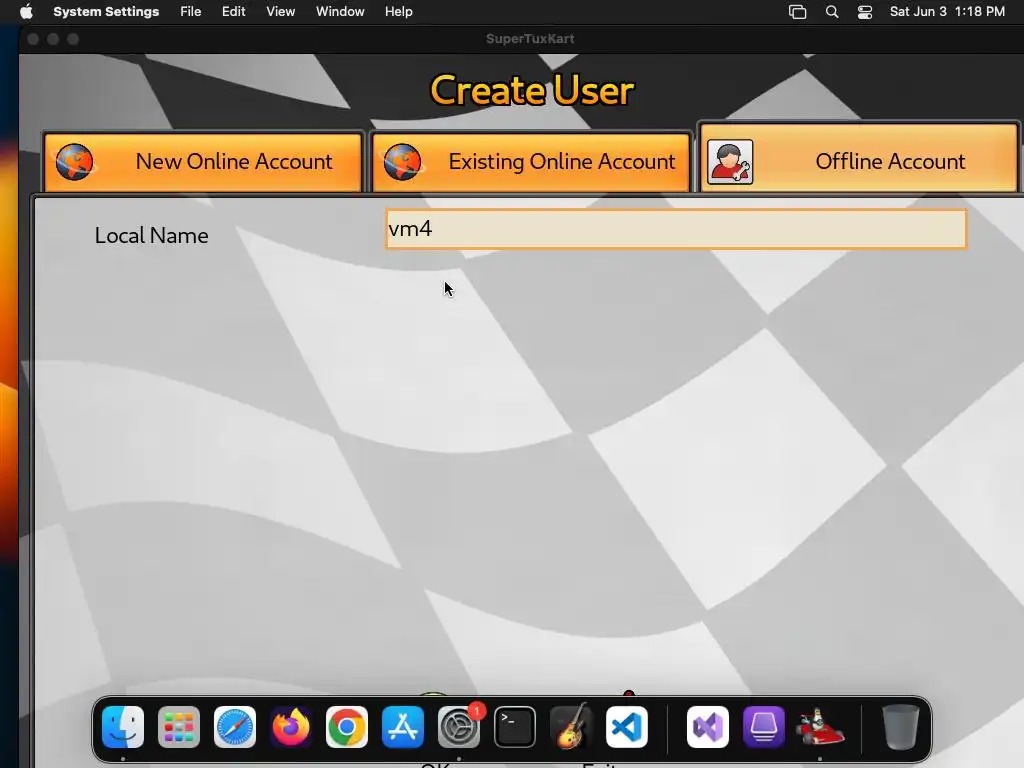Click the date and time in menu bar
Viewport: 1024px width, 768px height.
[947, 12]
